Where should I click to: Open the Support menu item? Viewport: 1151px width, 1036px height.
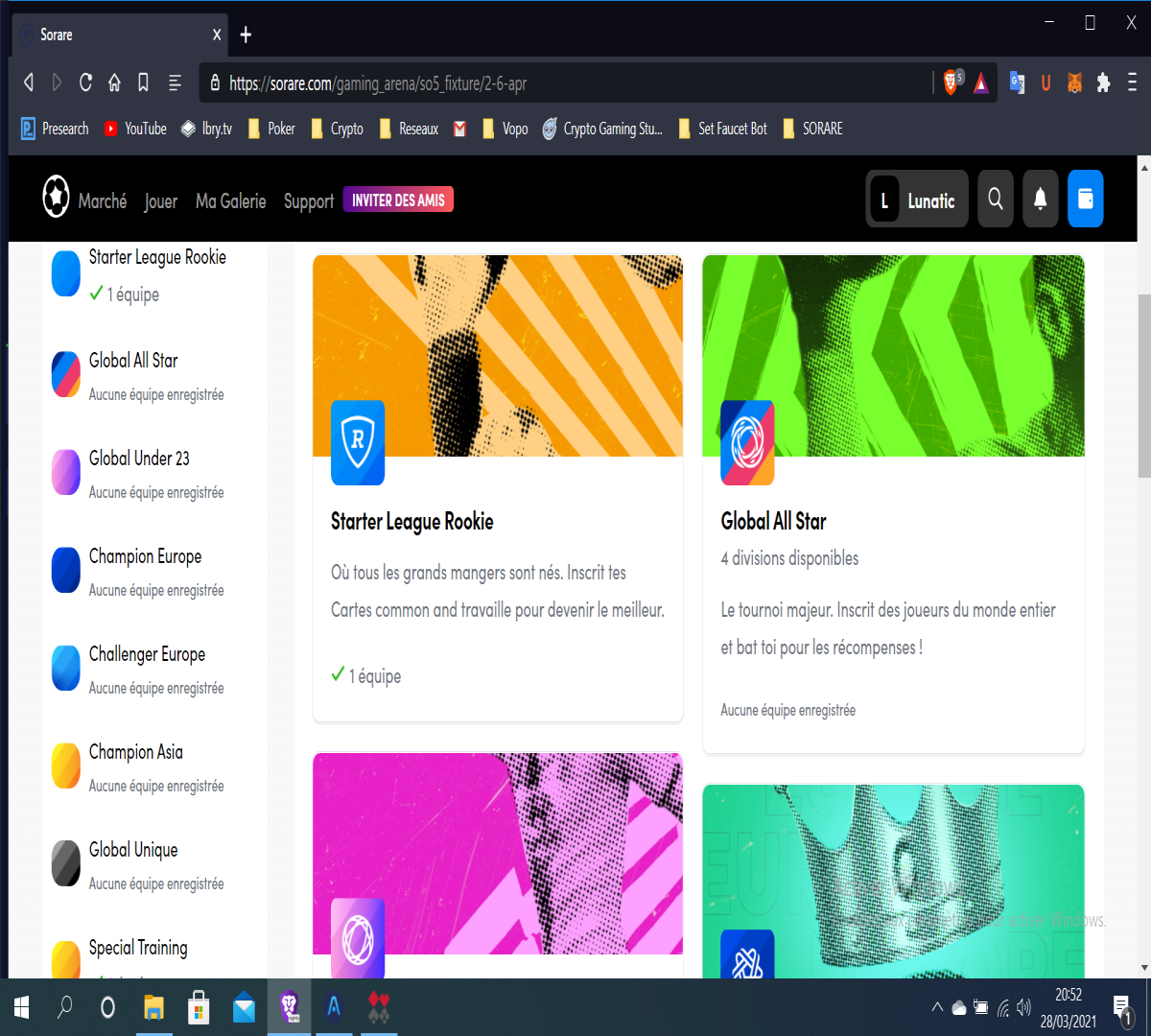[309, 201]
